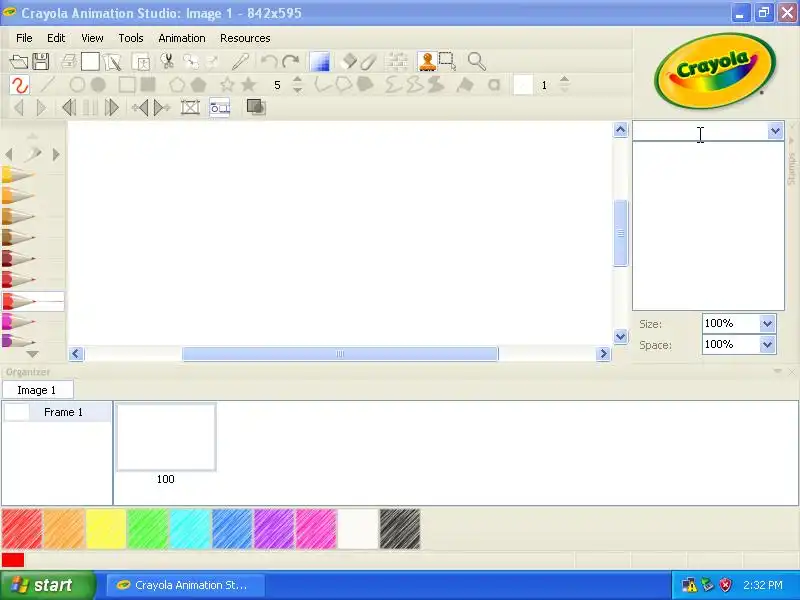The width and height of the screenshot is (800, 600).
Task: Select the eyedropper color picker tool
Action: [x=240, y=61]
